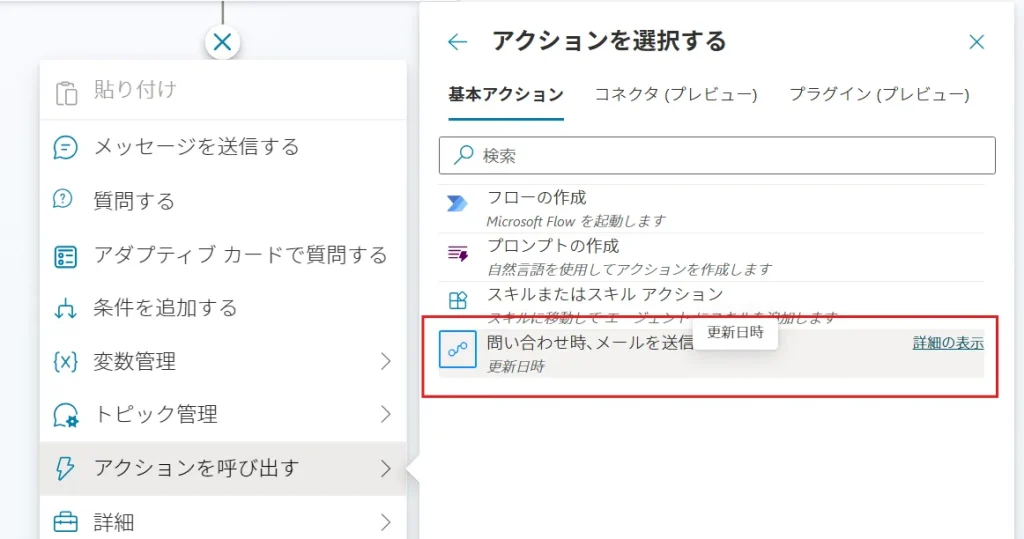1024x539 pixels.
Task: Click the round X button above the menu
Action: coord(223,42)
